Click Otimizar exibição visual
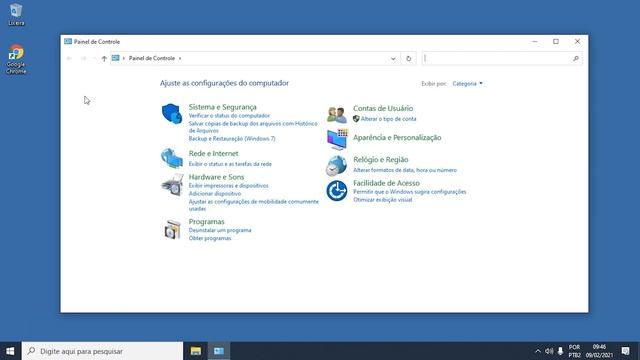Viewport: 640px width, 360px height. pyautogui.click(x=382, y=200)
